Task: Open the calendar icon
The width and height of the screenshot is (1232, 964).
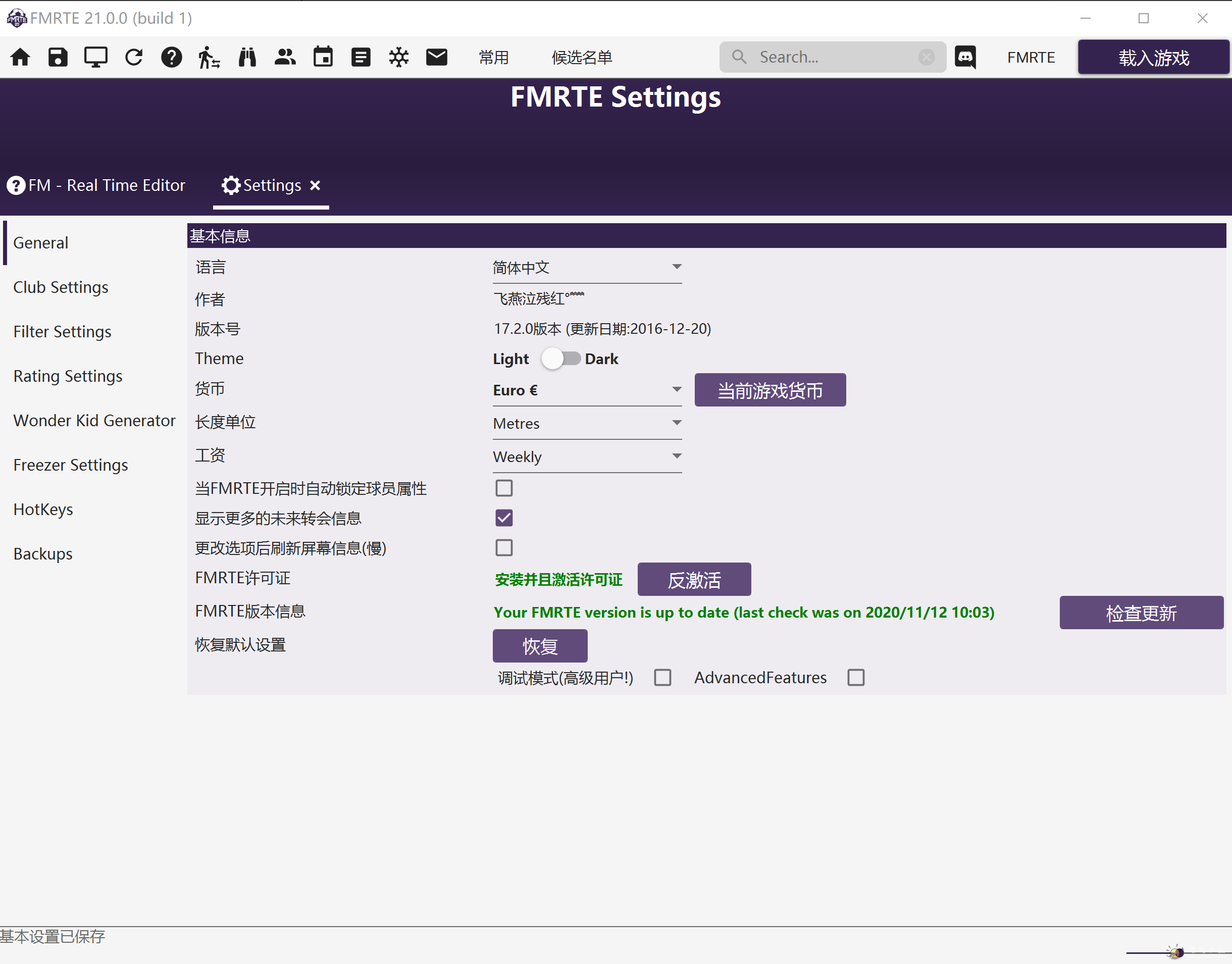Action: click(x=323, y=57)
